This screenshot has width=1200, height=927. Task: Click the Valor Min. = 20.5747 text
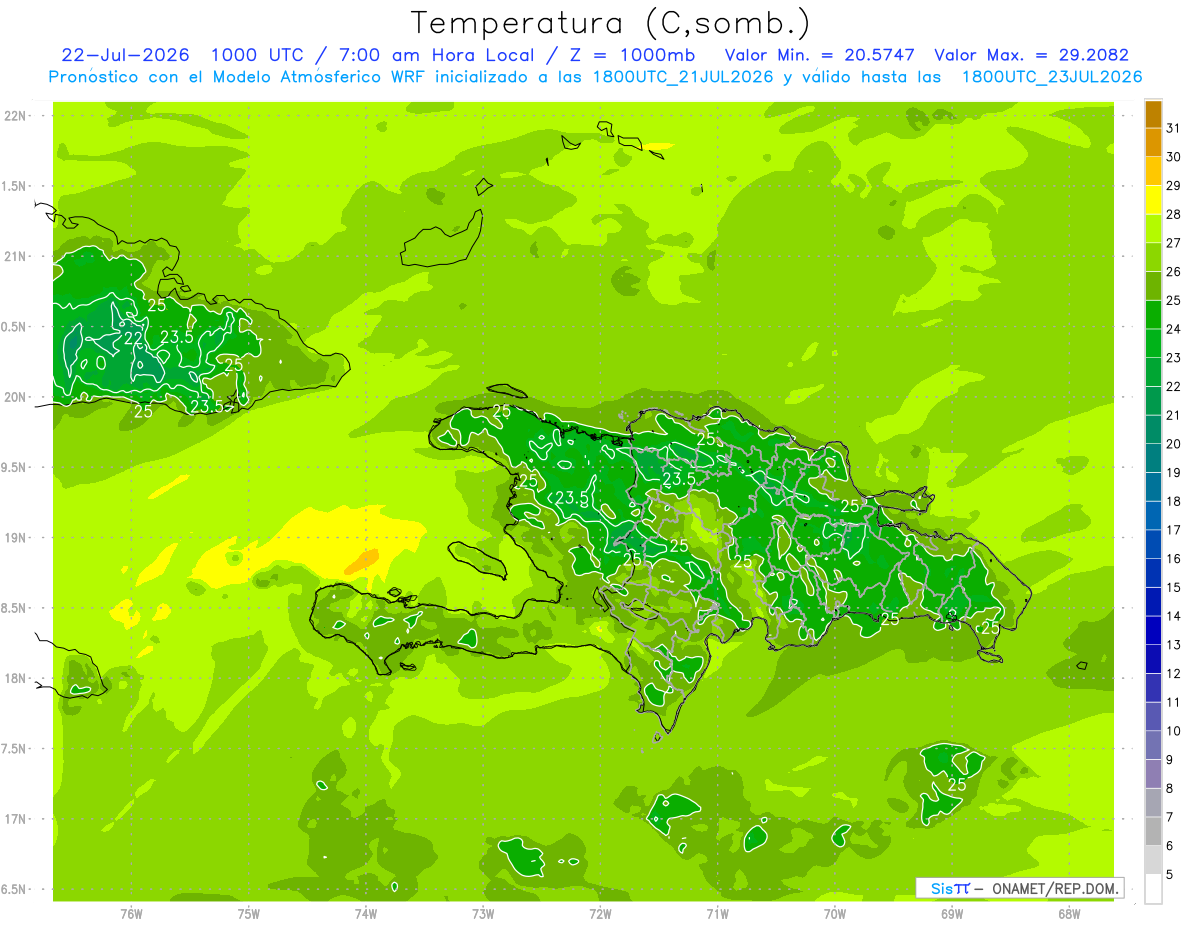coord(822,55)
